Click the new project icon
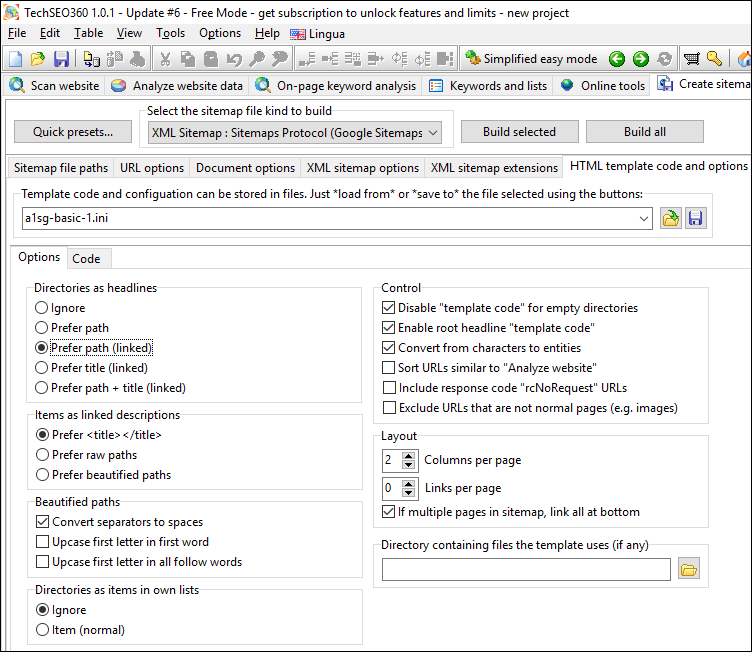 coord(14,59)
